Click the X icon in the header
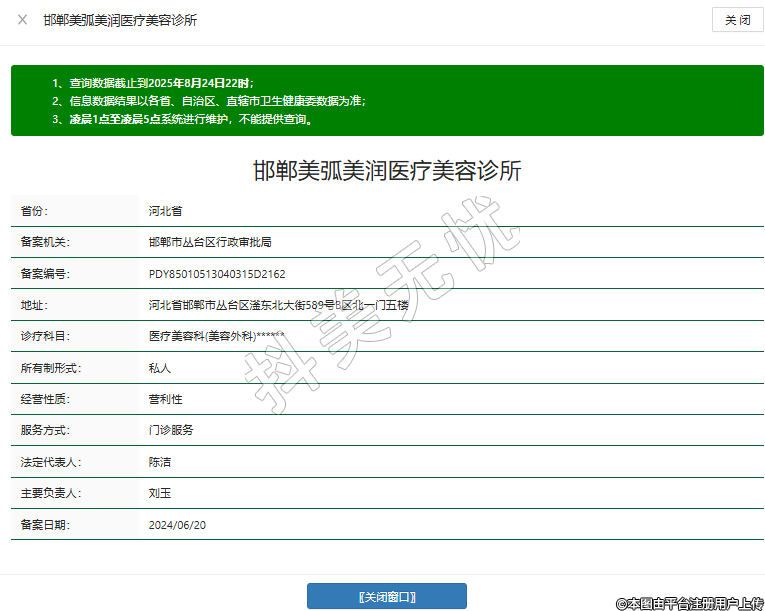Viewport: 765px width, 611px height. click(x=22, y=20)
